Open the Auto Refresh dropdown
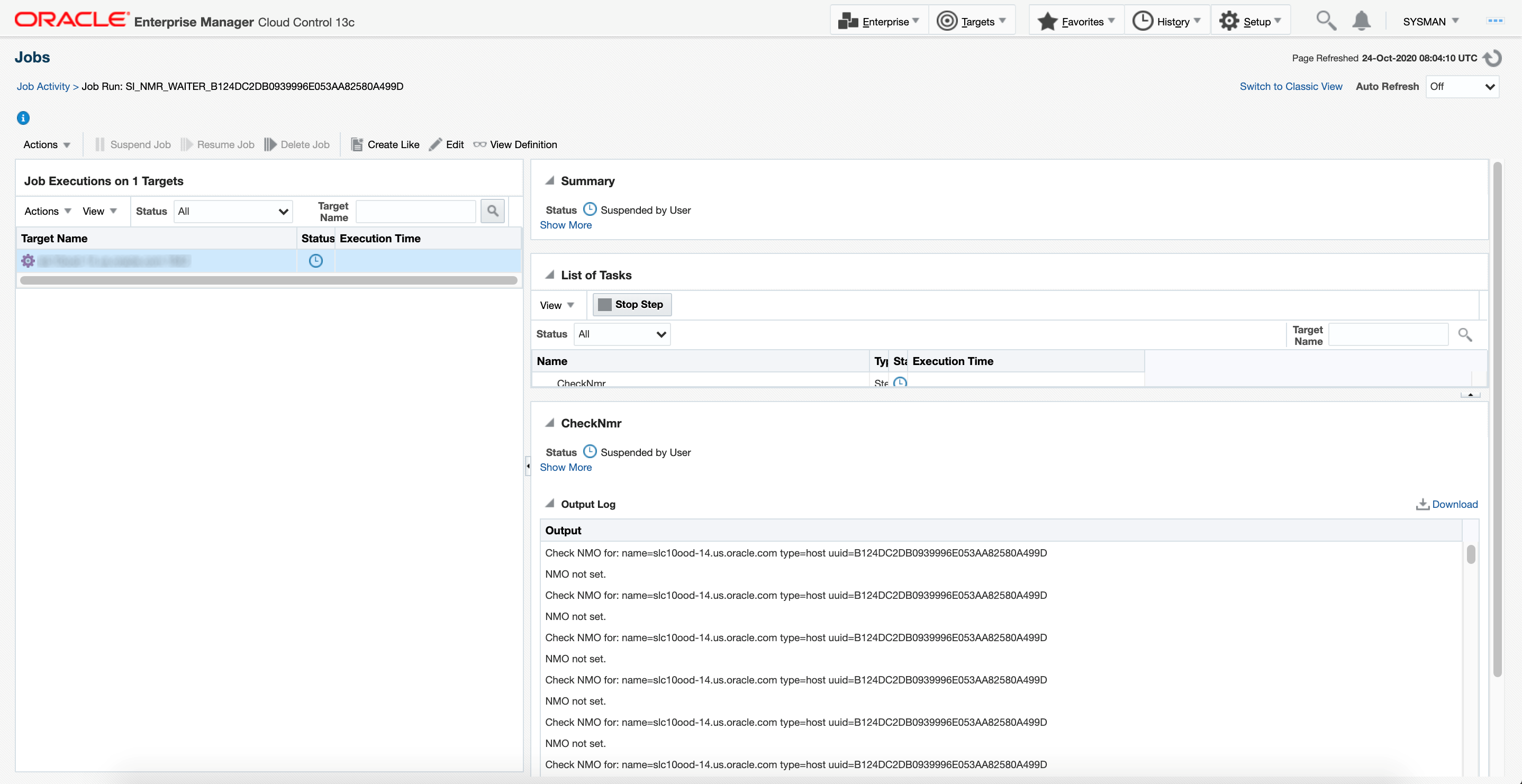The width and height of the screenshot is (1522, 784). coord(1462,86)
